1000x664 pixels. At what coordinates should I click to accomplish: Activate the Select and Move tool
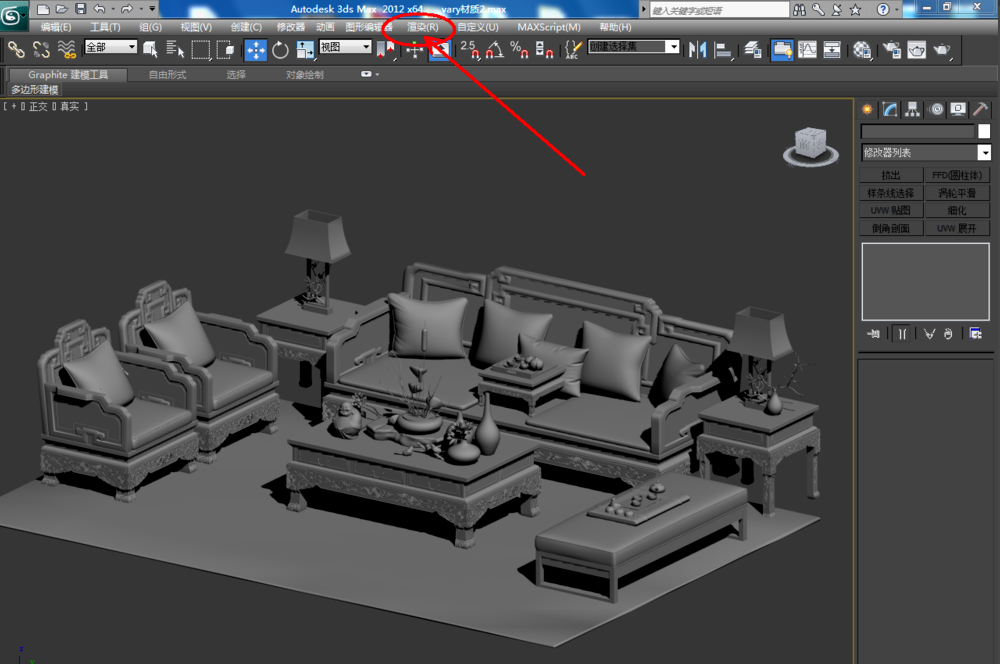pos(256,50)
